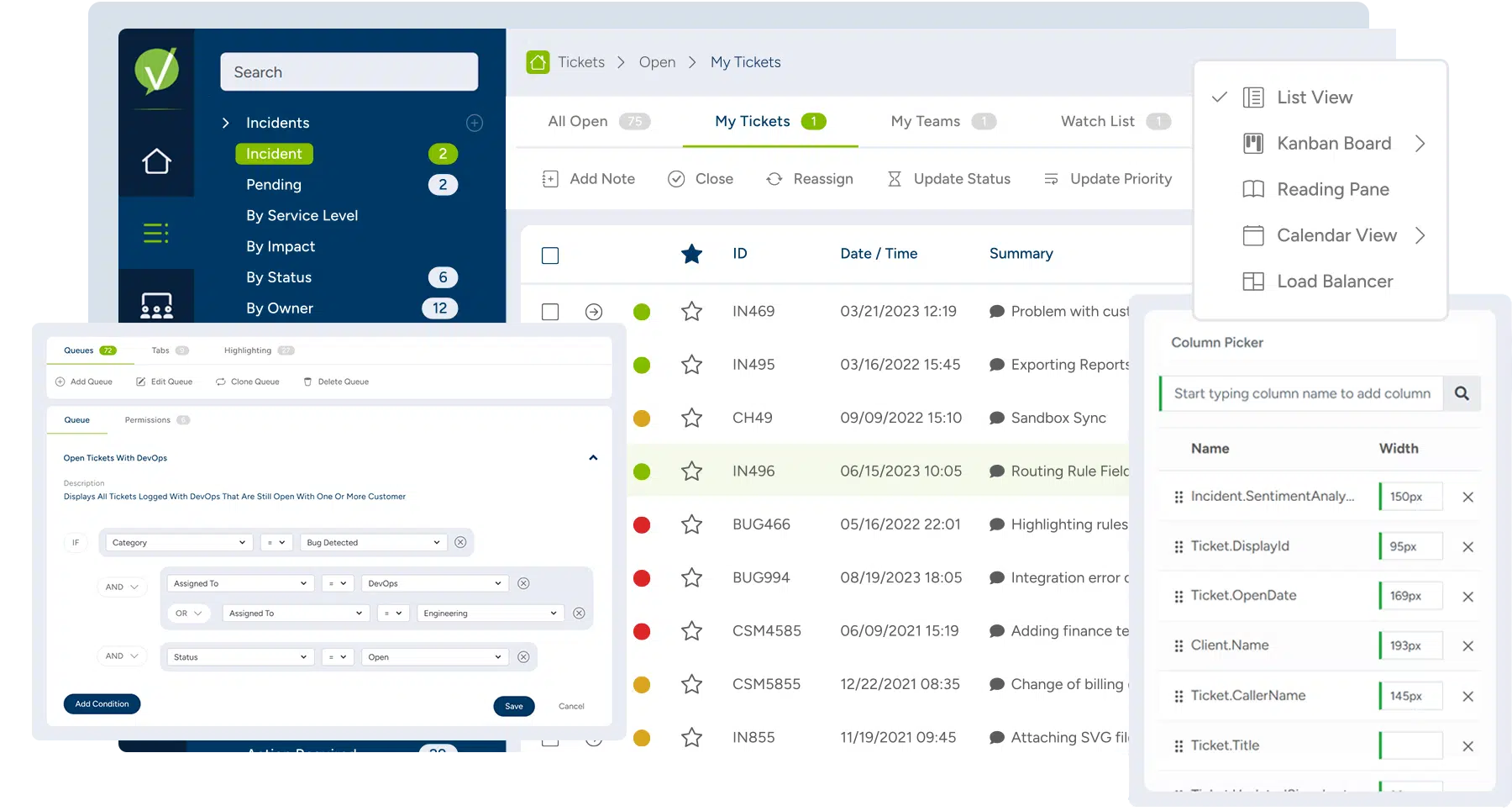Click Update Status toolbar action
This screenshot has width=1512, height=811.
pyautogui.click(x=948, y=179)
